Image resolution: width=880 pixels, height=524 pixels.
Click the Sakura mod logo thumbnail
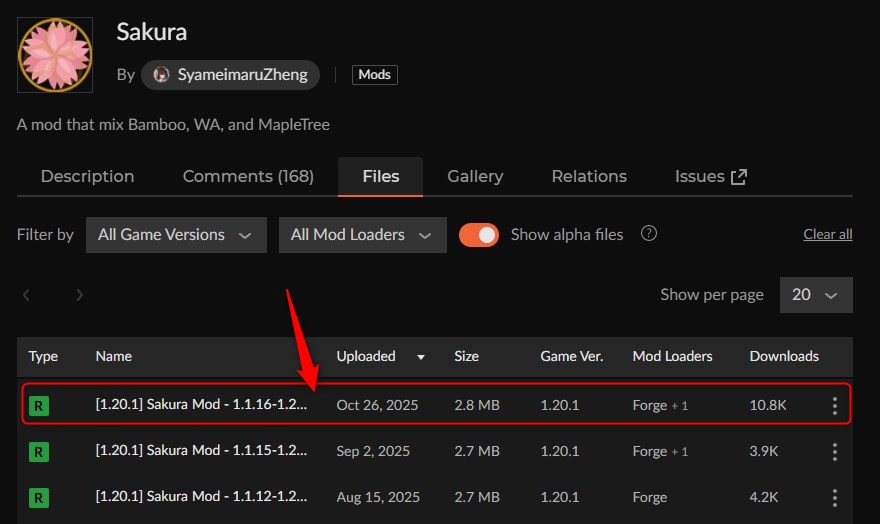[56, 56]
